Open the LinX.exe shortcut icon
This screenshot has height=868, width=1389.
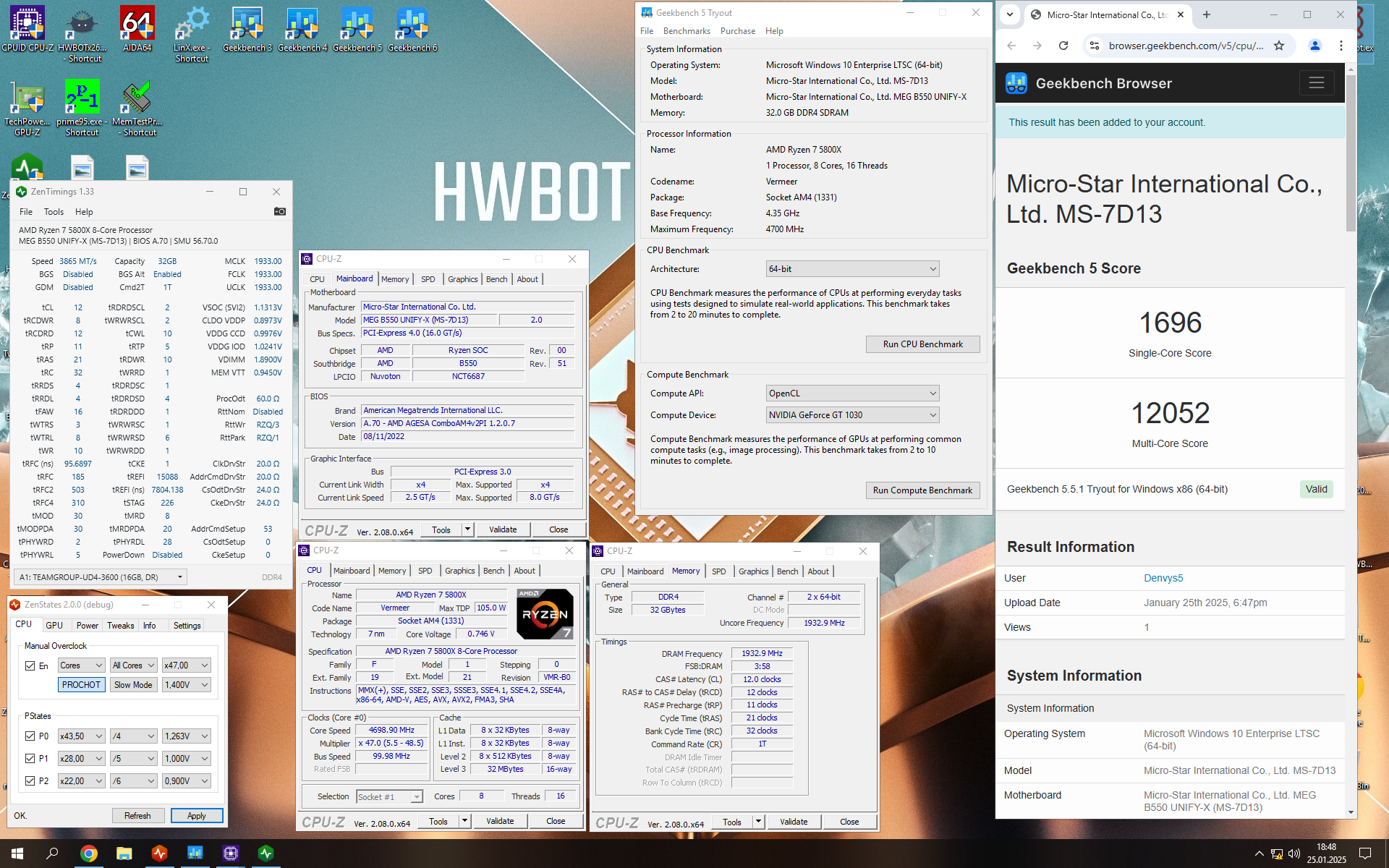click(x=192, y=34)
